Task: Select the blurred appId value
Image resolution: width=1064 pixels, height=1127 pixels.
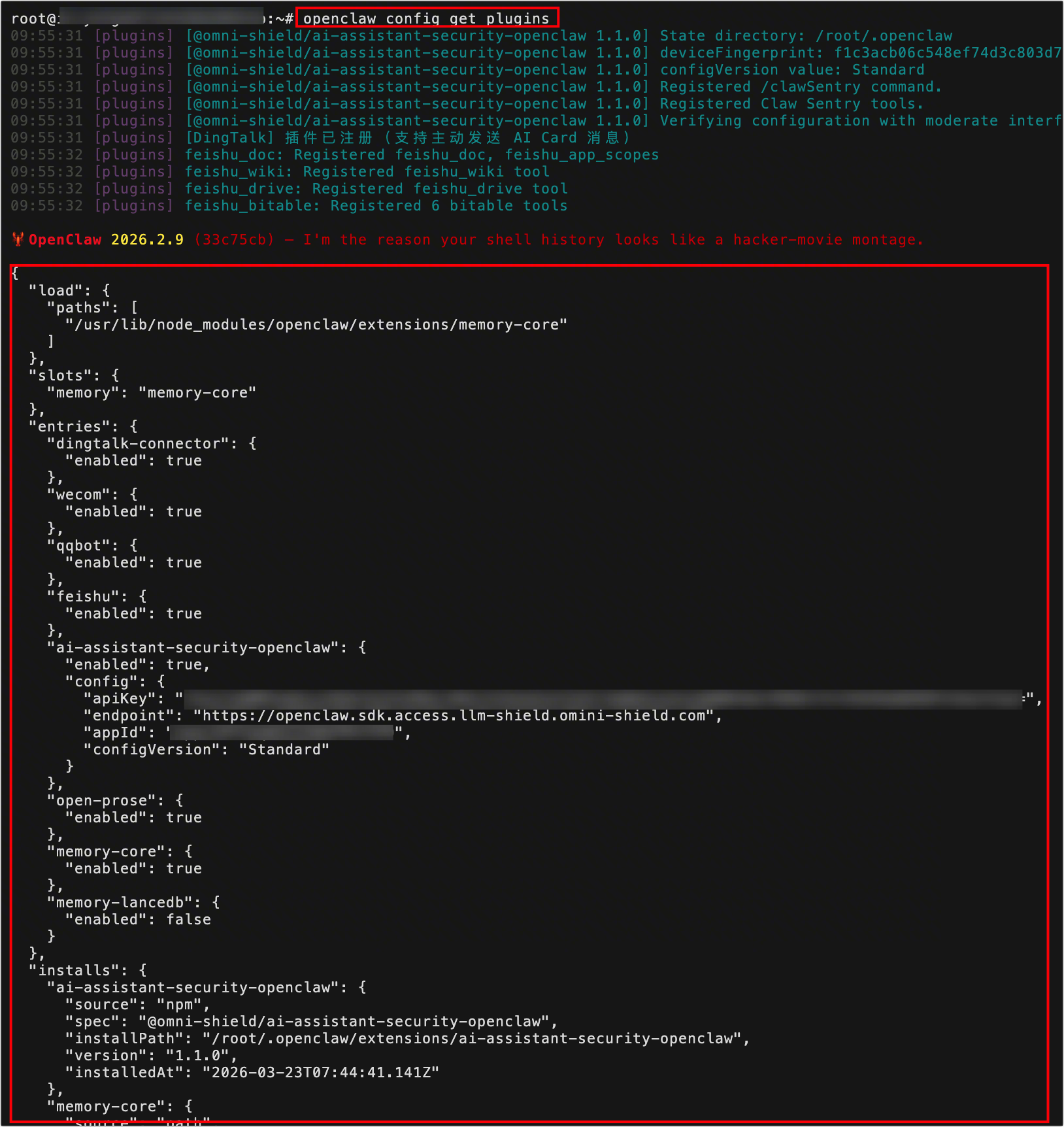Action: [x=281, y=733]
